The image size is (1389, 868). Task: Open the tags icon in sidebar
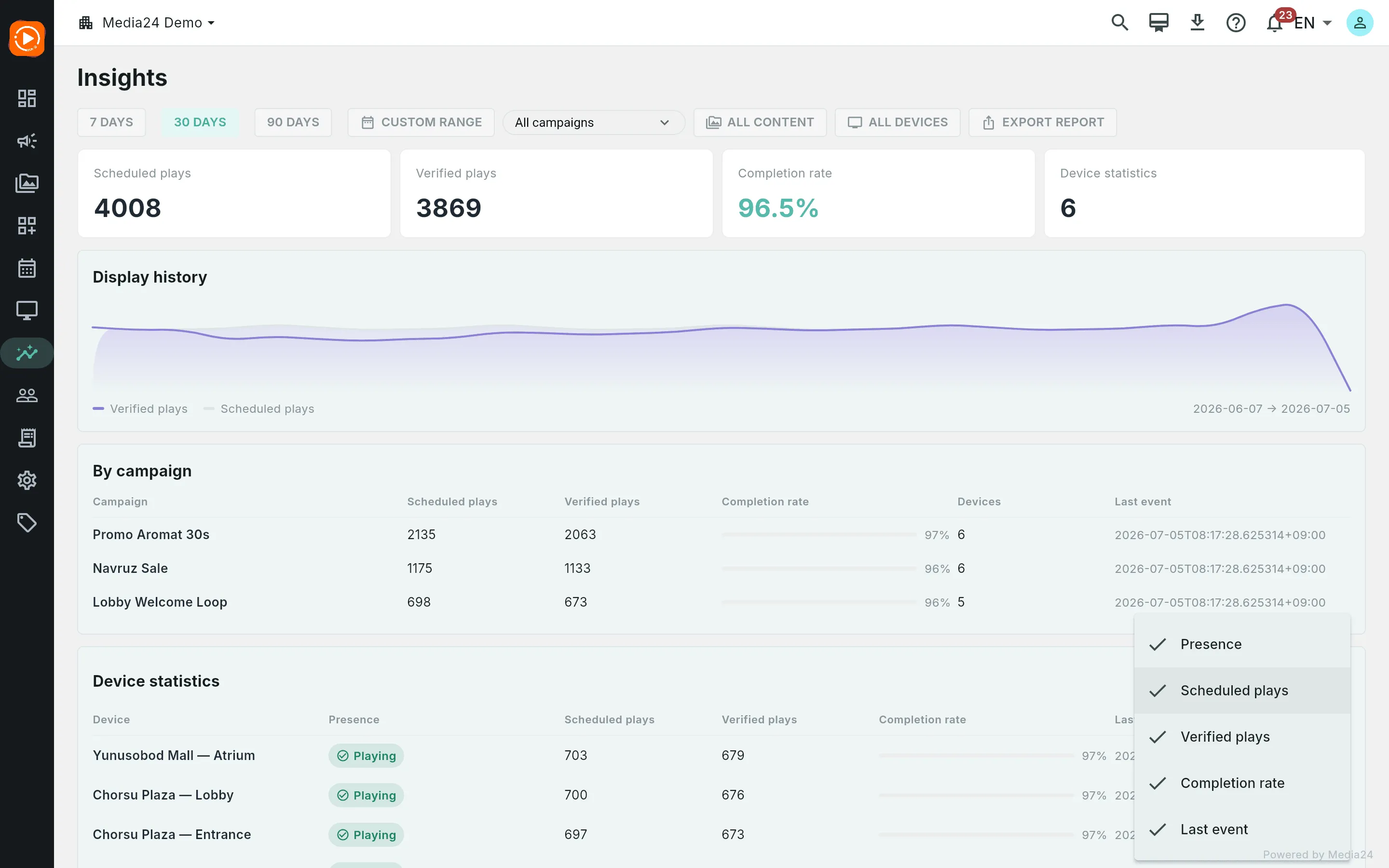click(27, 523)
